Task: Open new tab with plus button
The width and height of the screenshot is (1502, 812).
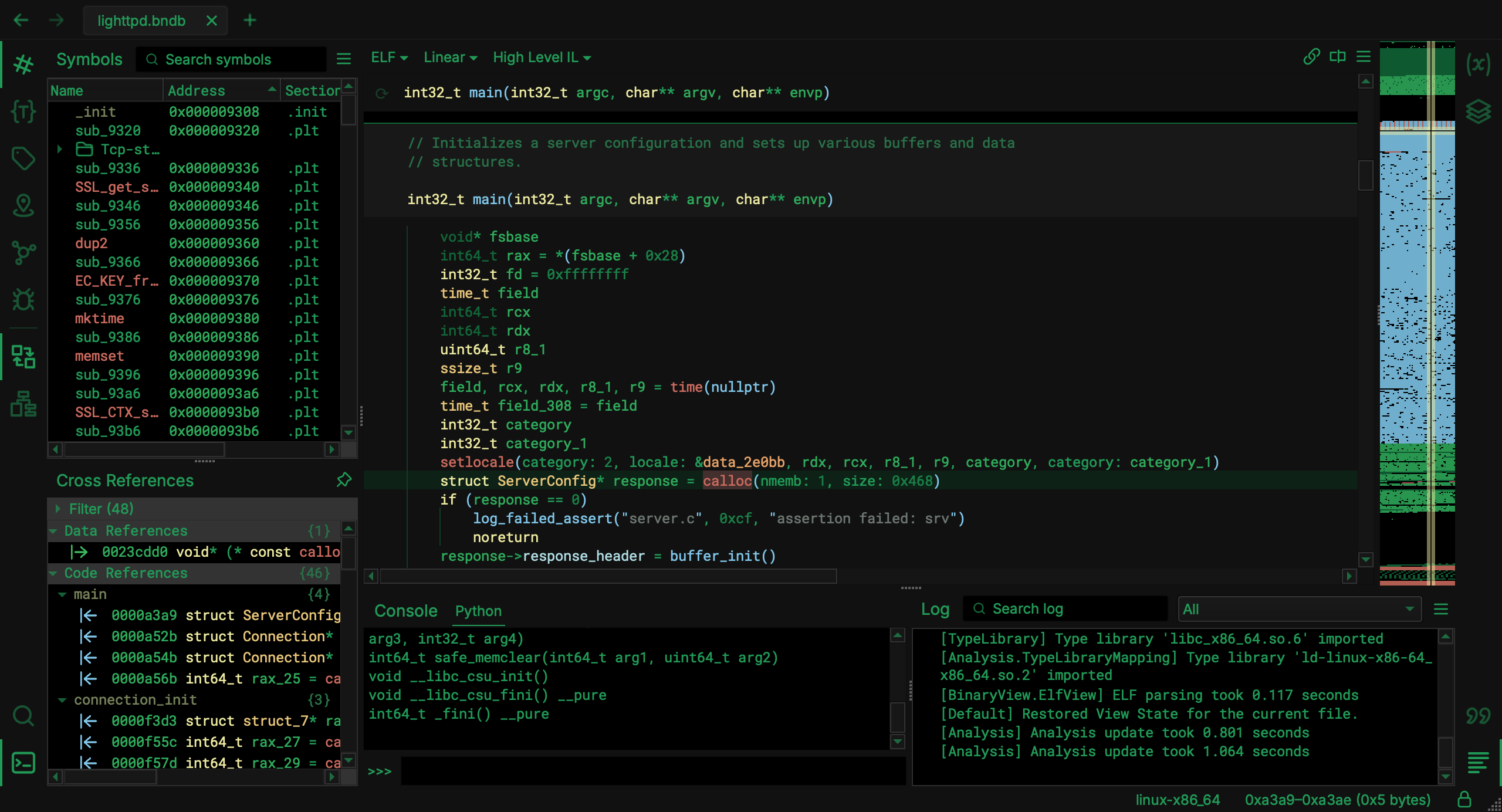Action: tap(250, 21)
